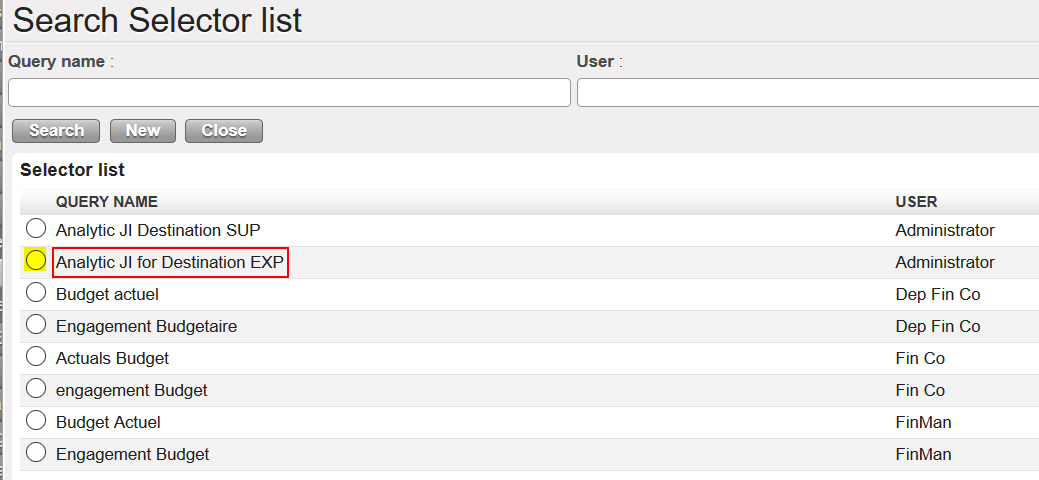Select the Engagement Budgetaire radio button

tap(36, 325)
